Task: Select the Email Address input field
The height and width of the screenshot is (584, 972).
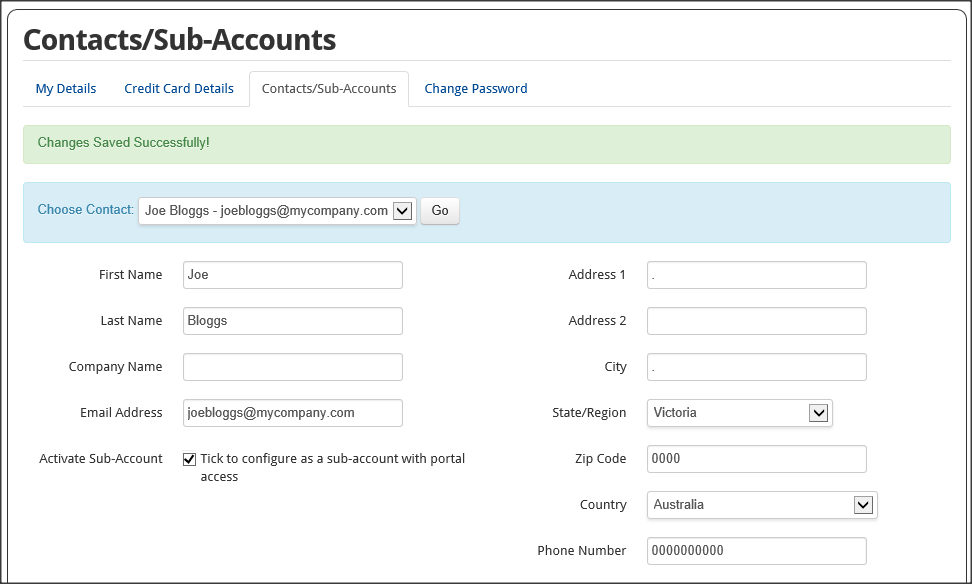Action: coord(293,413)
